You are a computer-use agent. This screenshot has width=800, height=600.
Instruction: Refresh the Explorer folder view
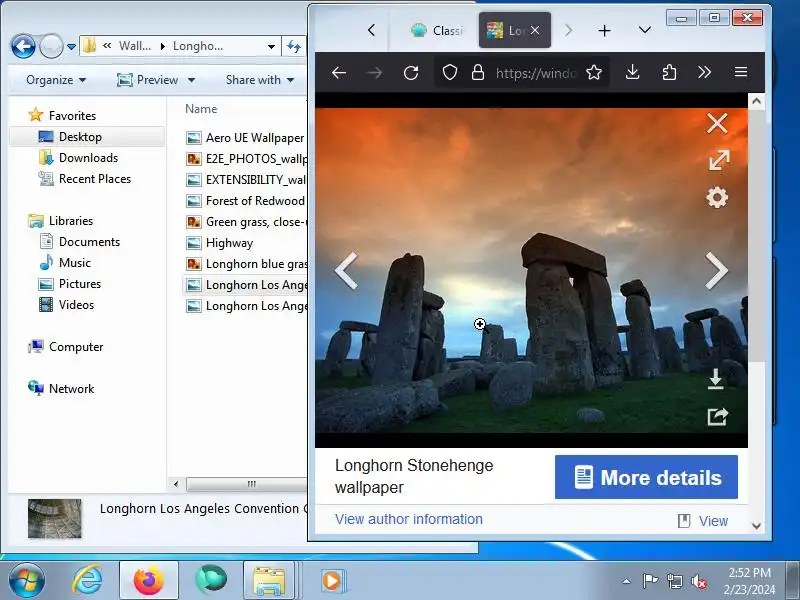click(294, 46)
